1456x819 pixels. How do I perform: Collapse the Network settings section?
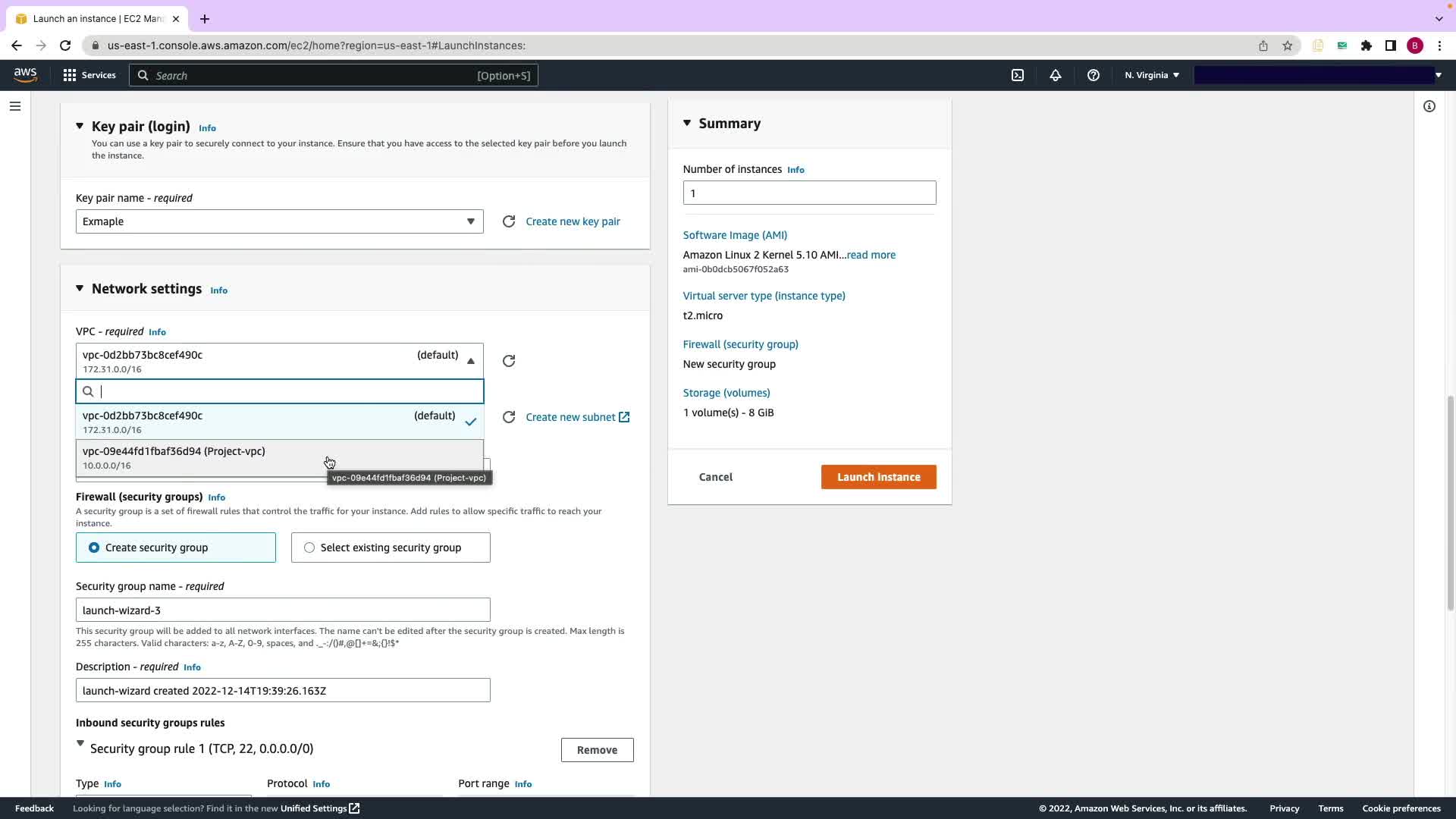[x=80, y=288]
